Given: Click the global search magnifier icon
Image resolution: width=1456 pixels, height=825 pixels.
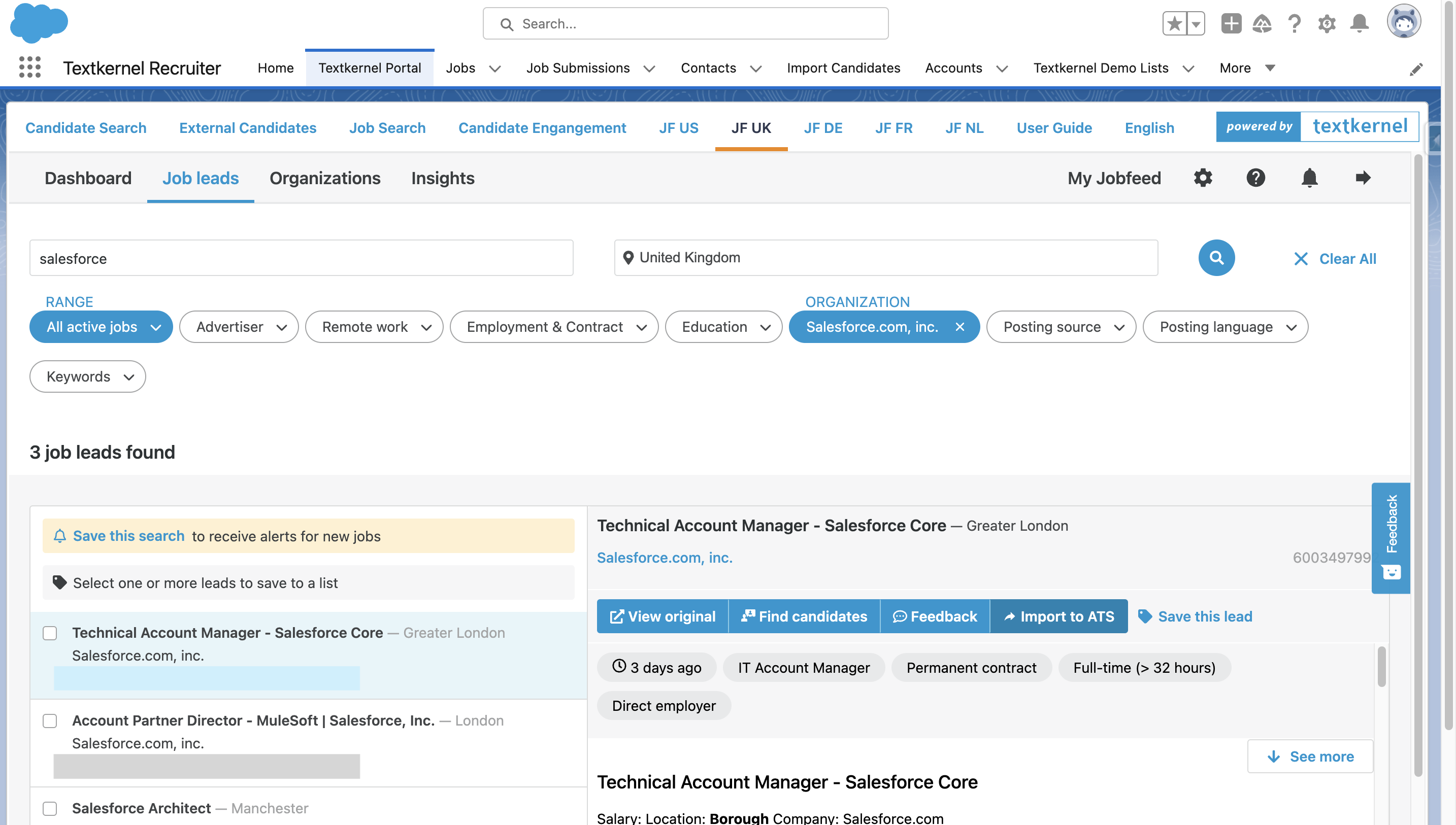Looking at the screenshot, I should point(507,24).
